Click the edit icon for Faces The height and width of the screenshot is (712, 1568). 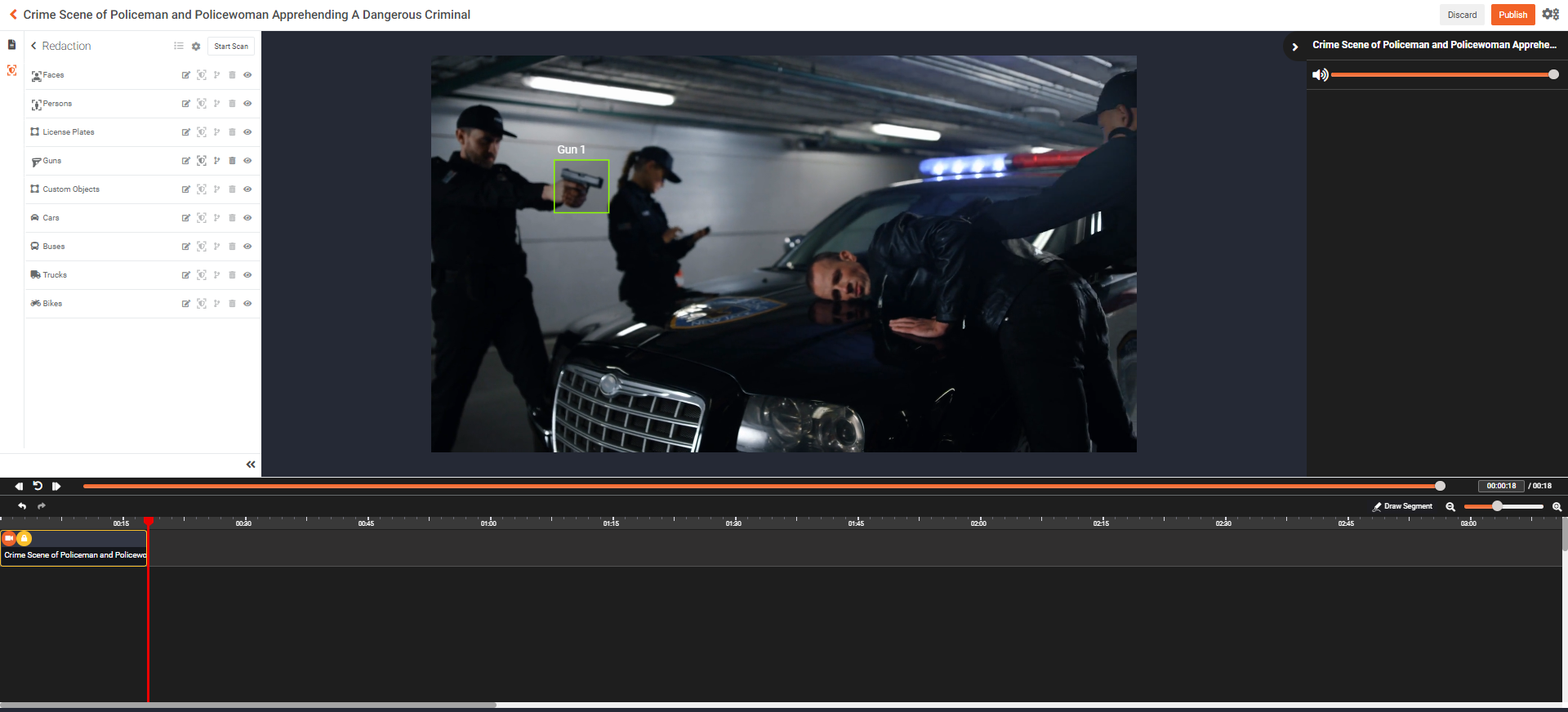(x=186, y=75)
